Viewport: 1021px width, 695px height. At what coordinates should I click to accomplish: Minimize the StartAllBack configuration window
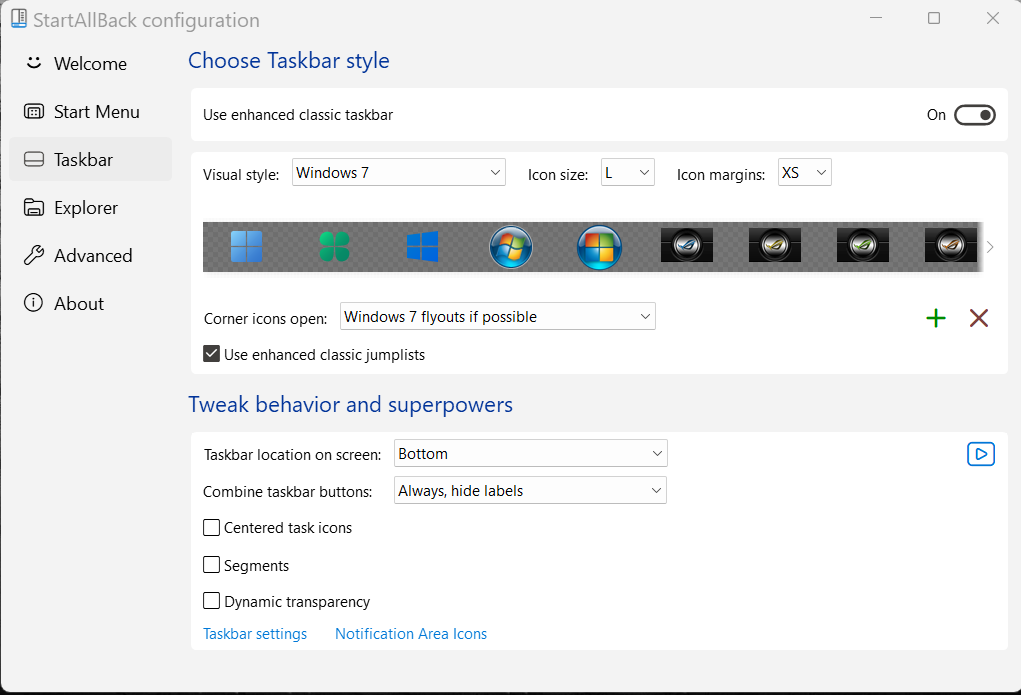(876, 18)
